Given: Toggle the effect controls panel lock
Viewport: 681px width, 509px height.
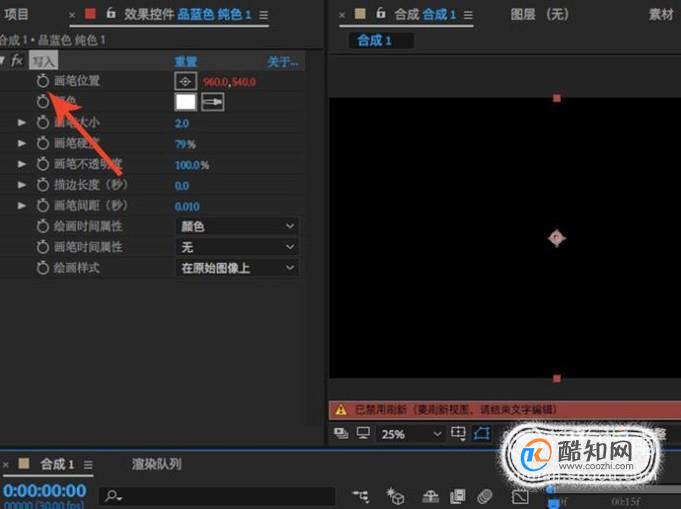Looking at the screenshot, I should [111, 13].
